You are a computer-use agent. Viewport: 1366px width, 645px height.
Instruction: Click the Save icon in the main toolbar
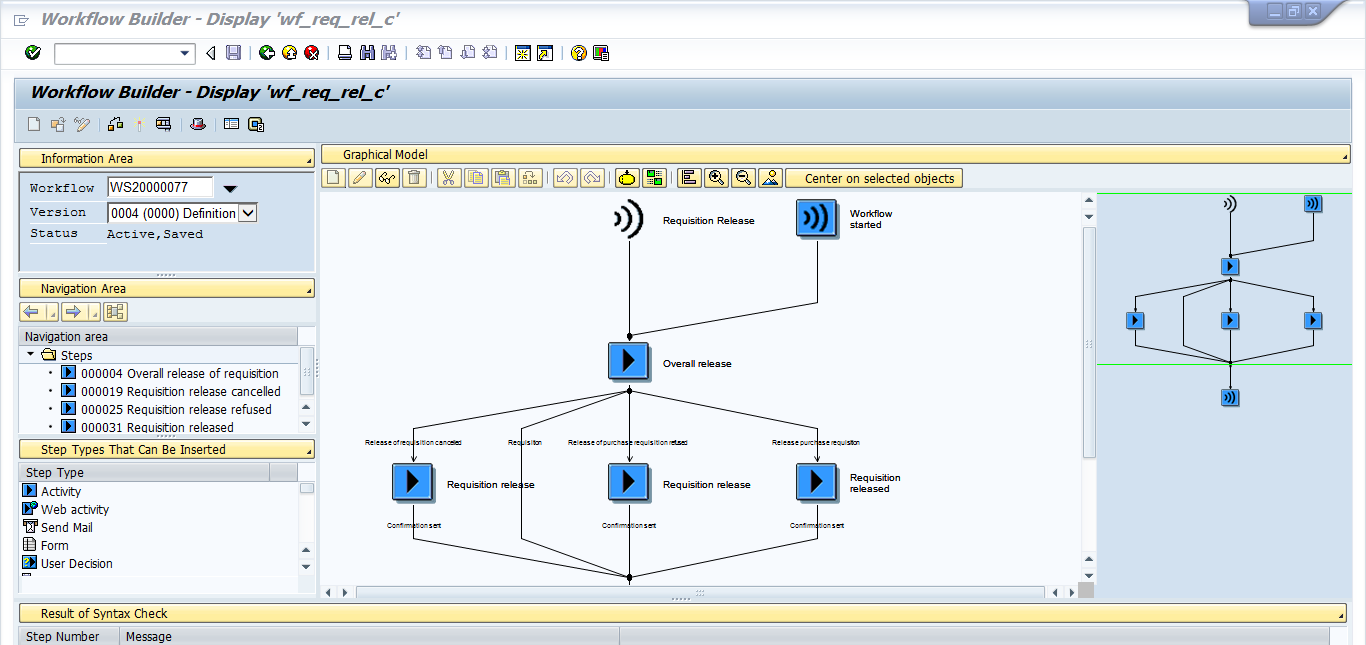(234, 52)
